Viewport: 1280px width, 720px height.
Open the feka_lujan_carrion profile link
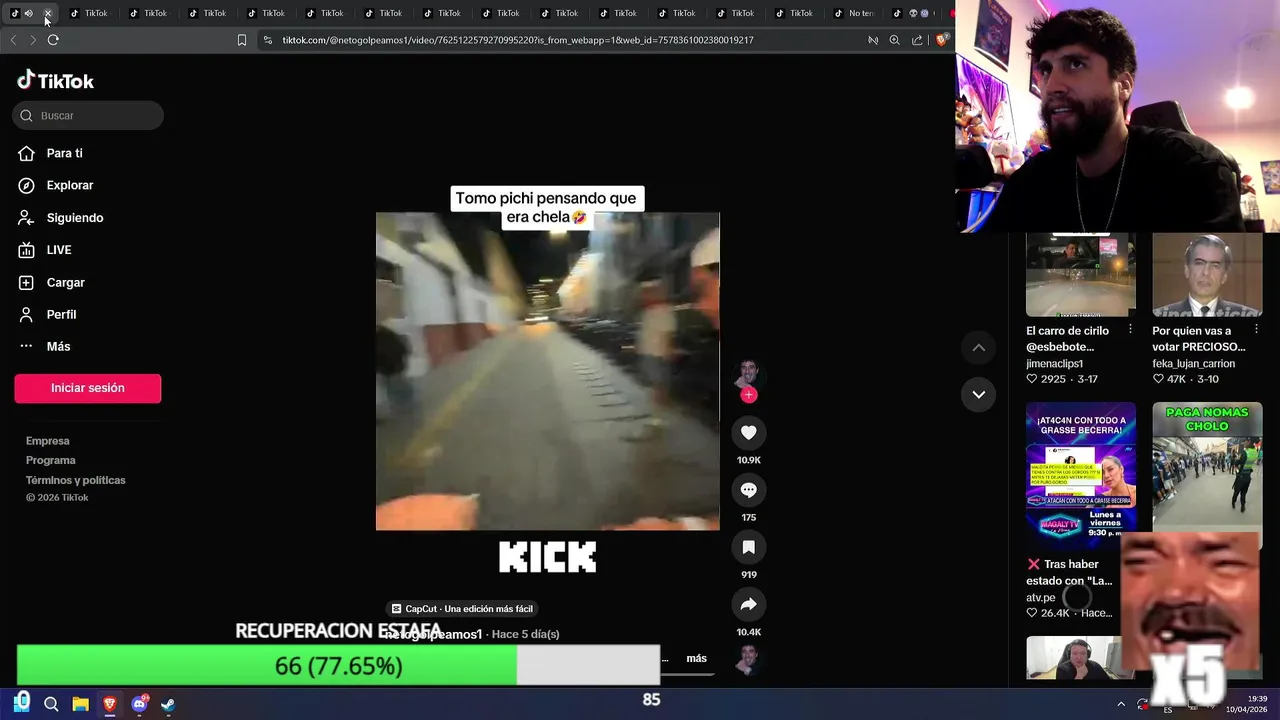tap(1193, 364)
